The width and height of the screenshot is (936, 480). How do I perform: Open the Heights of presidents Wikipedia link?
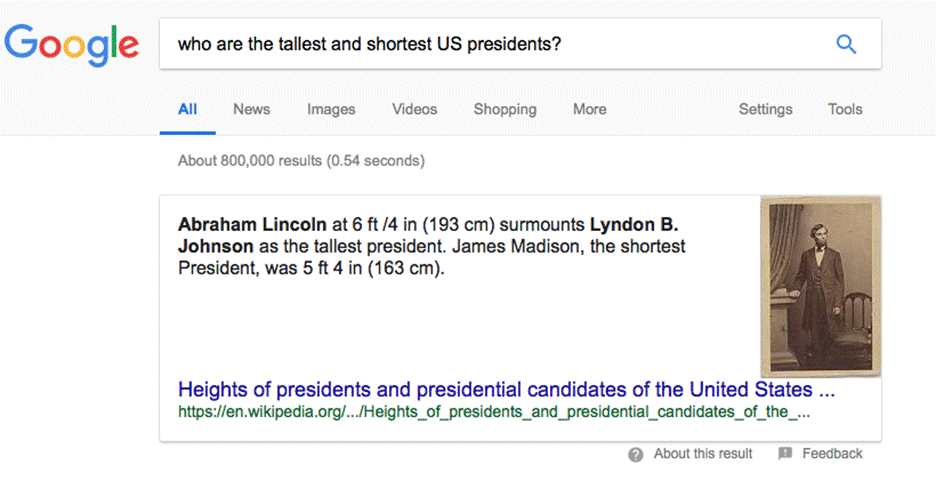coord(506,389)
